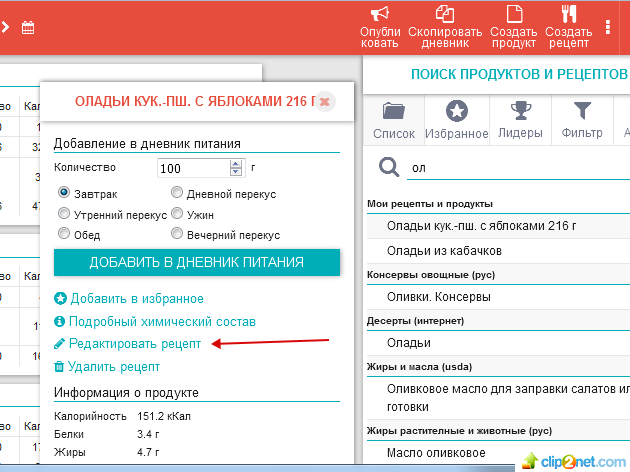Image resolution: width=630 pixels, height=472 pixels.
Task: Click Редактировать рецепт link
Action: pyautogui.click(x=134, y=344)
